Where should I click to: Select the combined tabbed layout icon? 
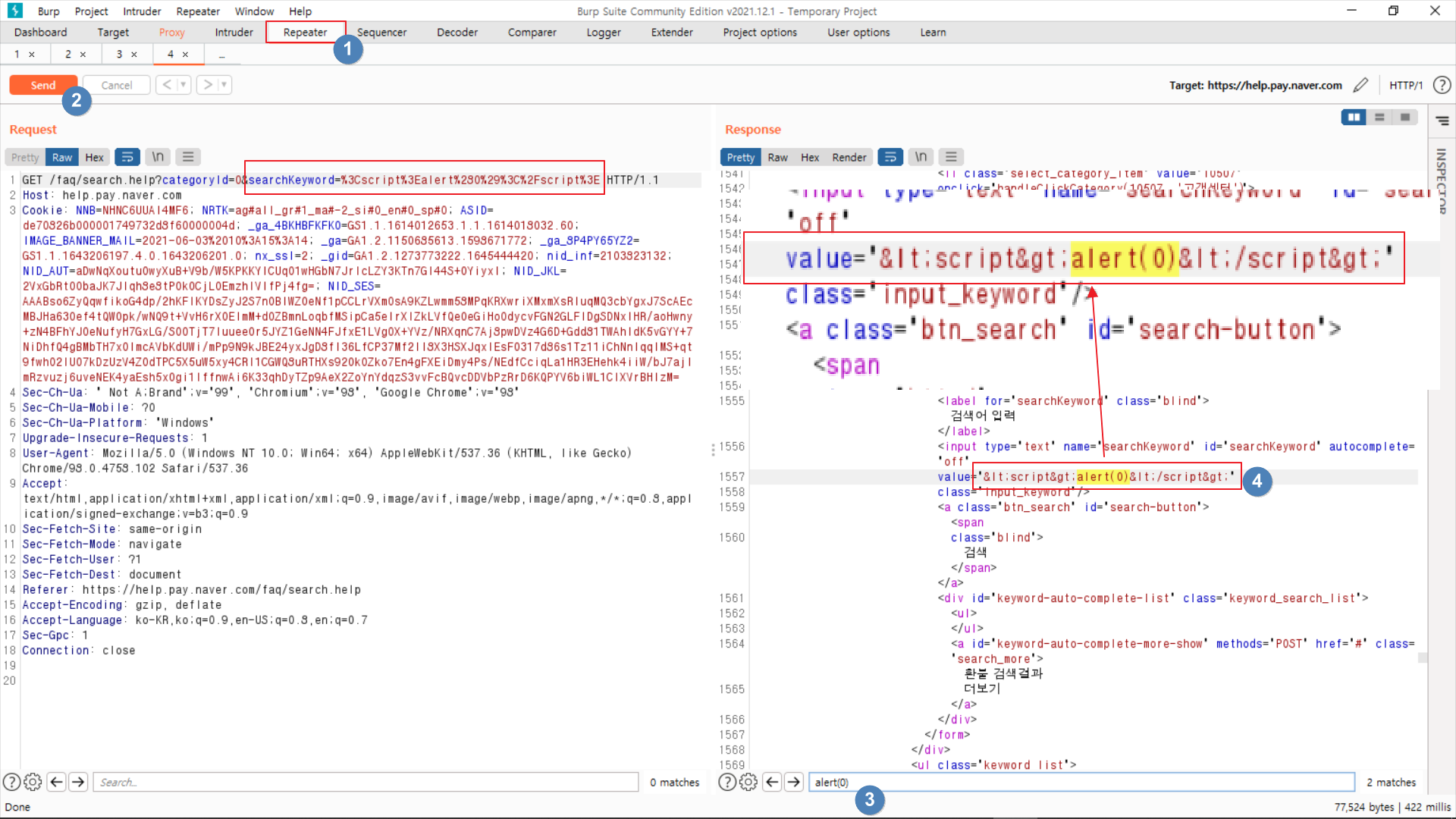(1405, 117)
